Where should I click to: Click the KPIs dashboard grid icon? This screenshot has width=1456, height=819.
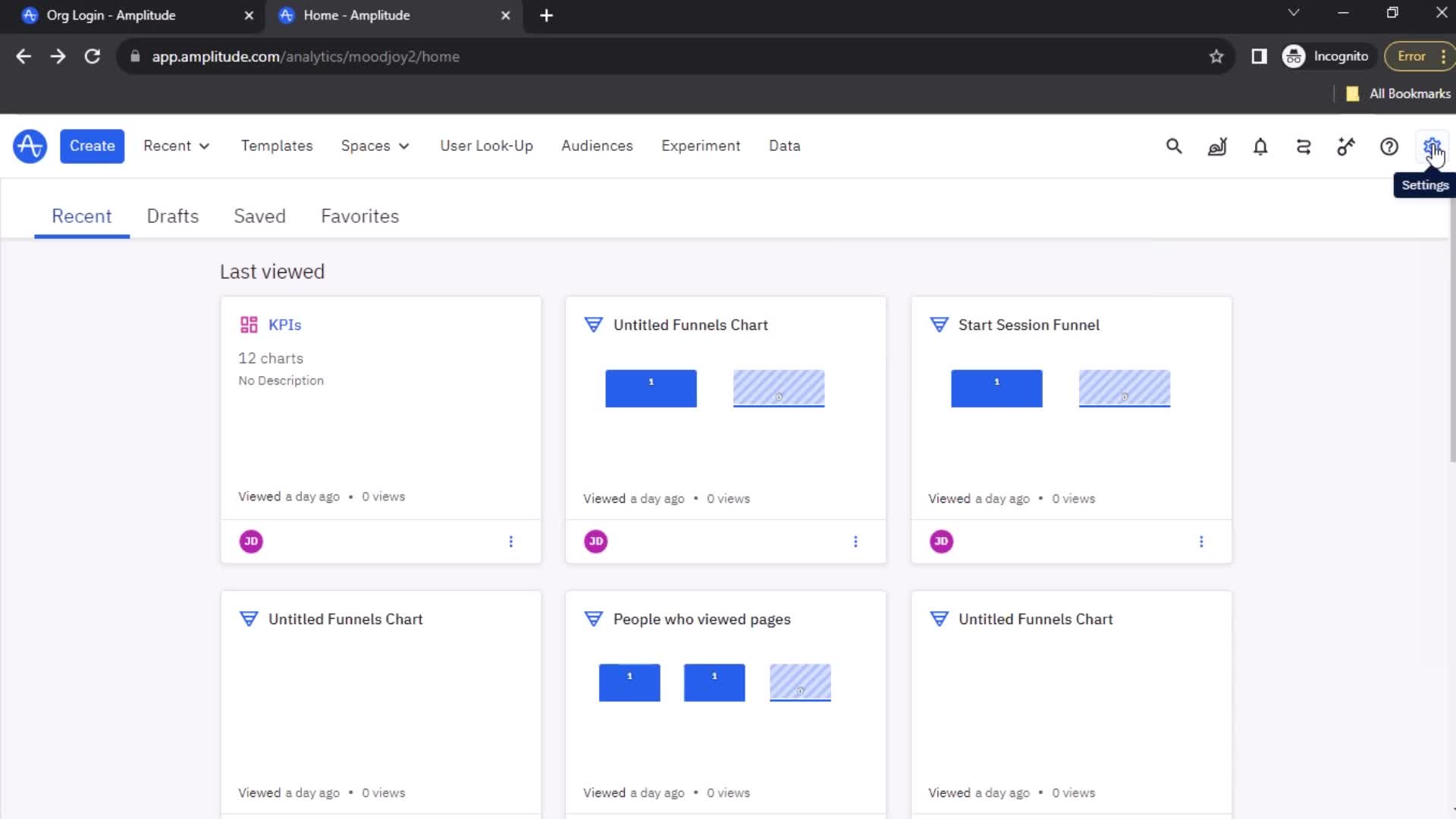tap(249, 325)
